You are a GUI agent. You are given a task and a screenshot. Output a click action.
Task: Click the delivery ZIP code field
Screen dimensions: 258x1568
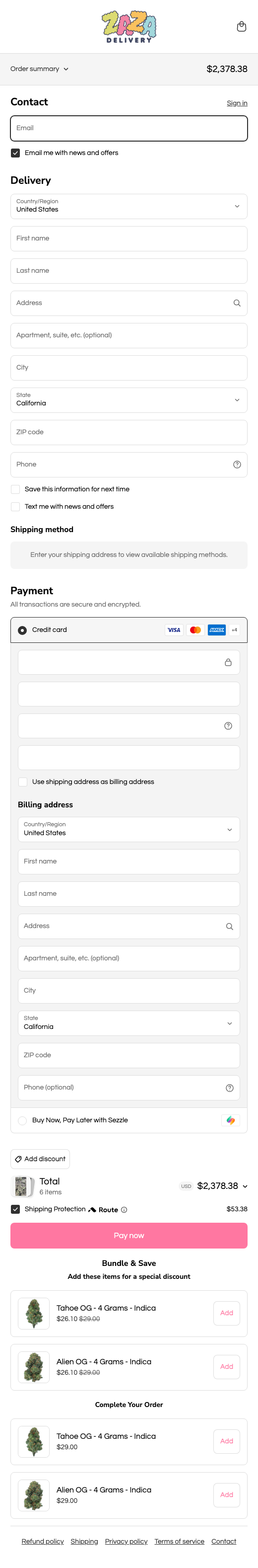129,432
